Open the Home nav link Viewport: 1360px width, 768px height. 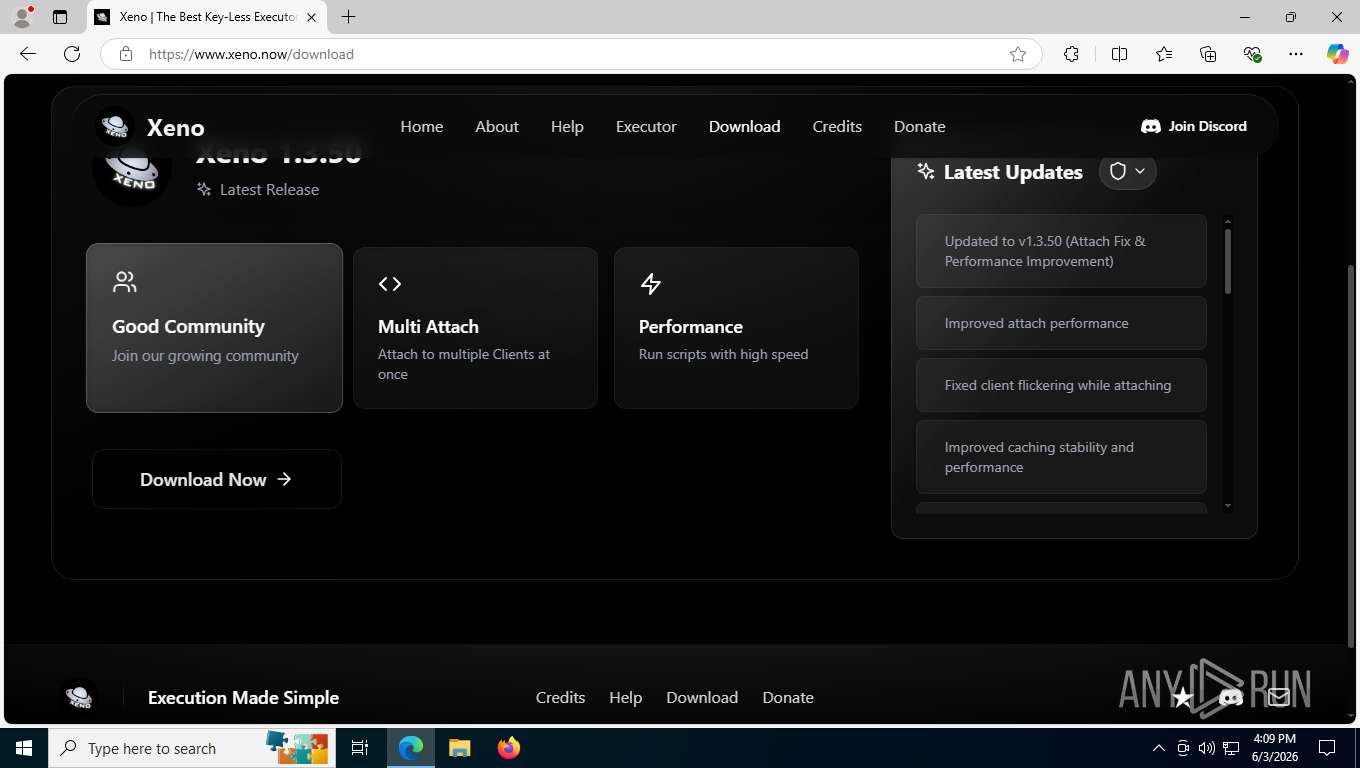(x=421, y=126)
